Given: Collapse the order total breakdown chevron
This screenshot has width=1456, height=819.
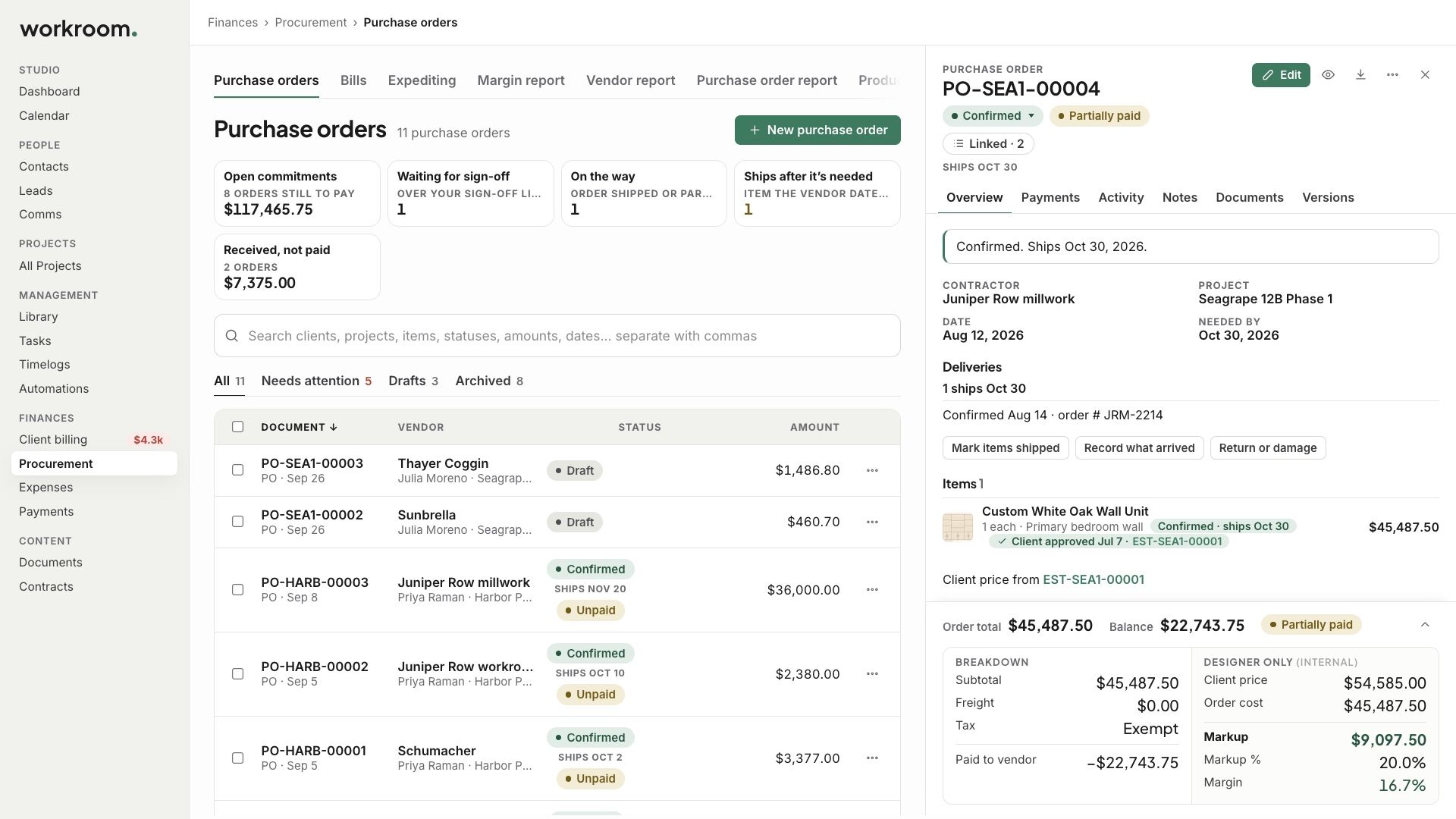Looking at the screenshot, I should tap(1425, 625).
